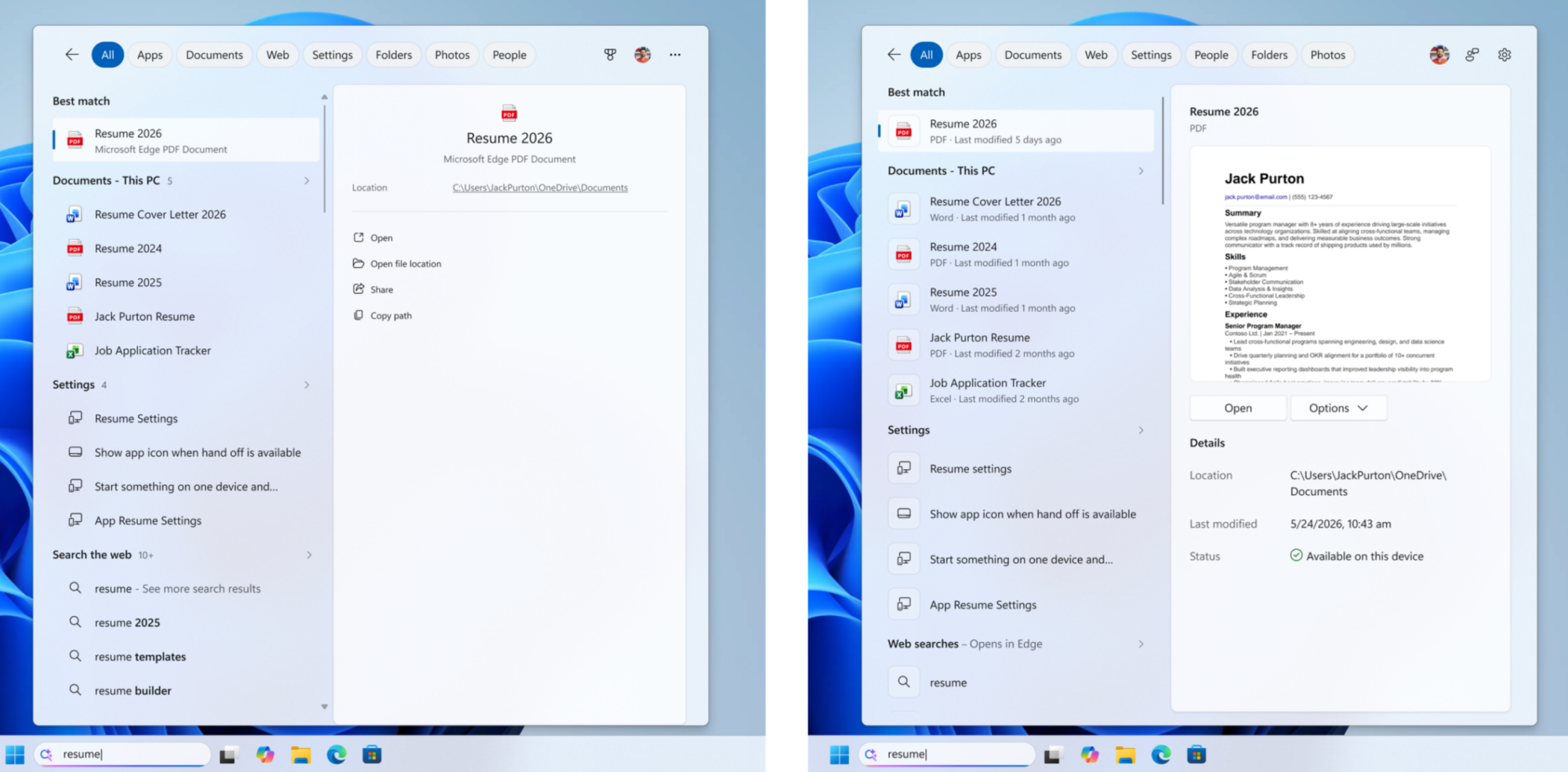Launch Copilot from the left taskbar
1568x772 pixels.
265,755
